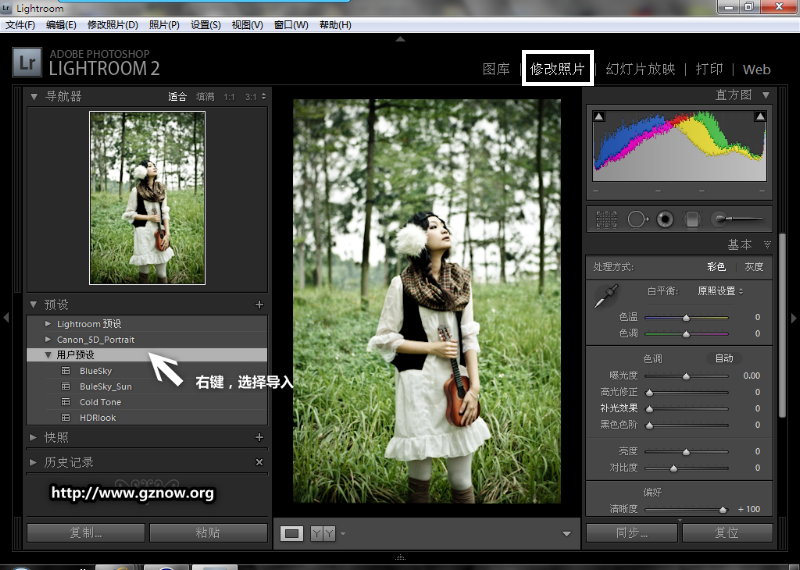This screenshot has height=570, width=800.
Task: Click the 复位 reset button
Action: coord(726,533)
